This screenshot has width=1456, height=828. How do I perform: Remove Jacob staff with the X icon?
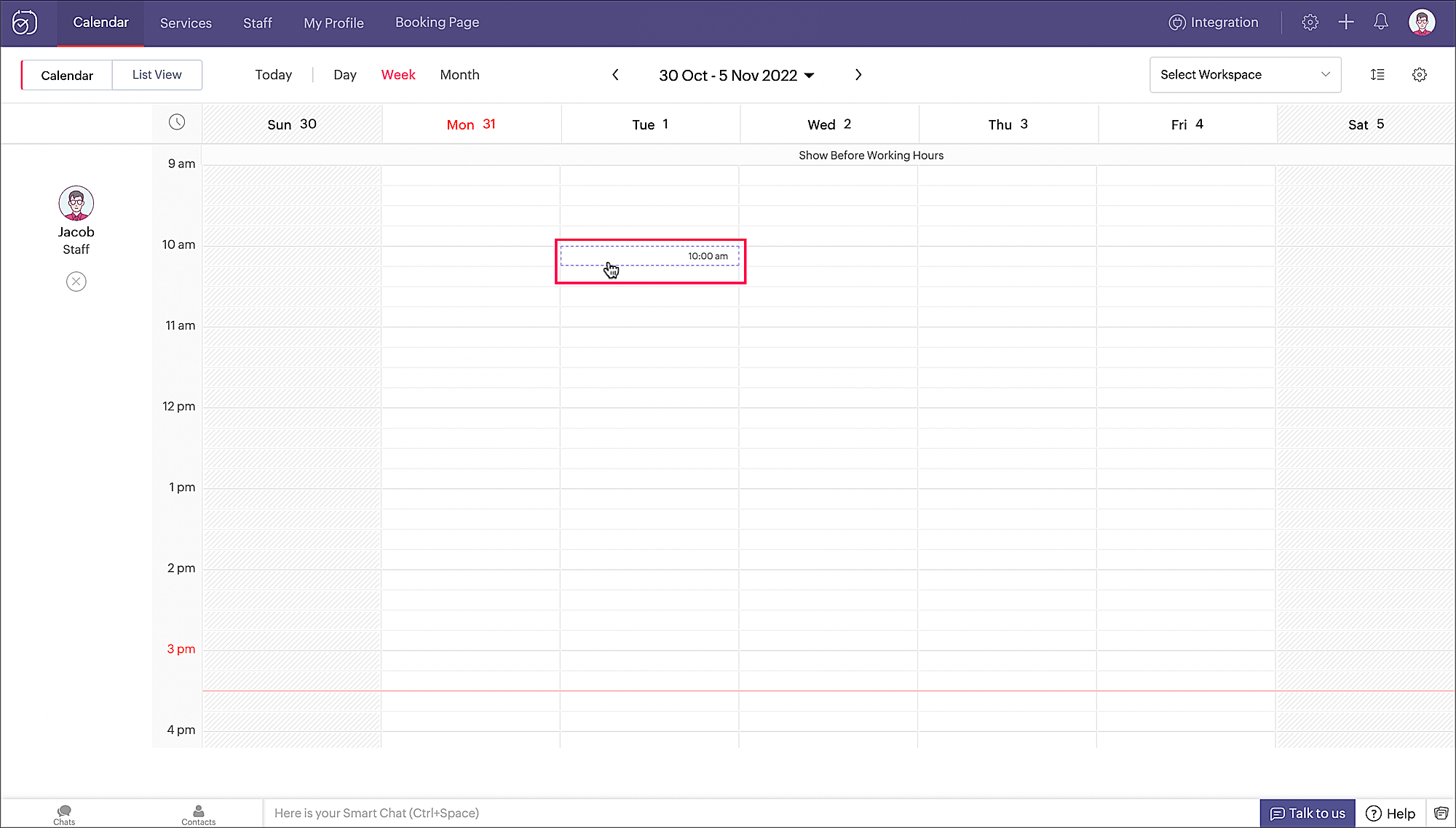click(x=76, y=282)
